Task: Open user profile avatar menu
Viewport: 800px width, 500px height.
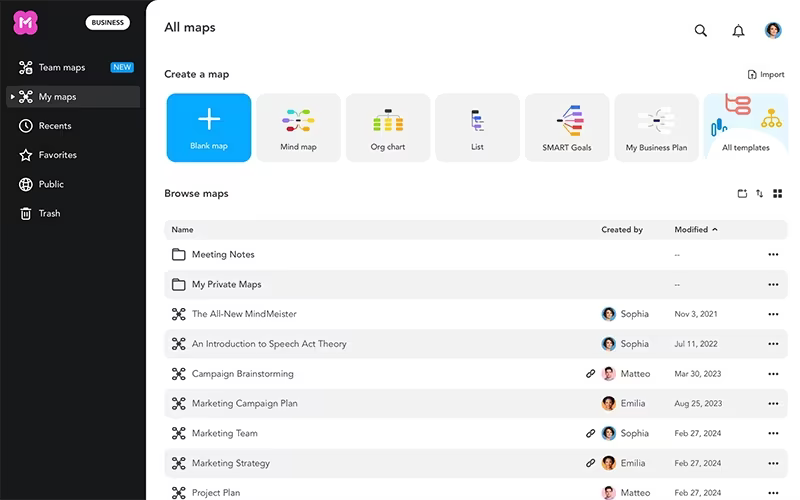Action: 773,30
